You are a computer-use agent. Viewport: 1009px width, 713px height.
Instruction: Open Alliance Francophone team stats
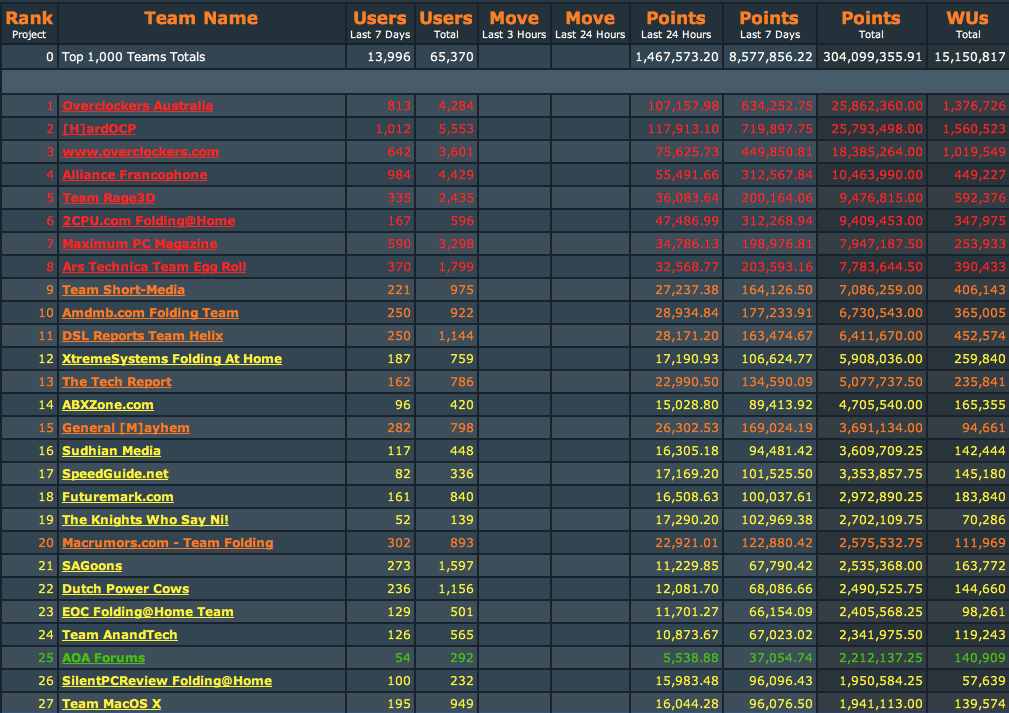pyautogui.click(x=134, y=175)
